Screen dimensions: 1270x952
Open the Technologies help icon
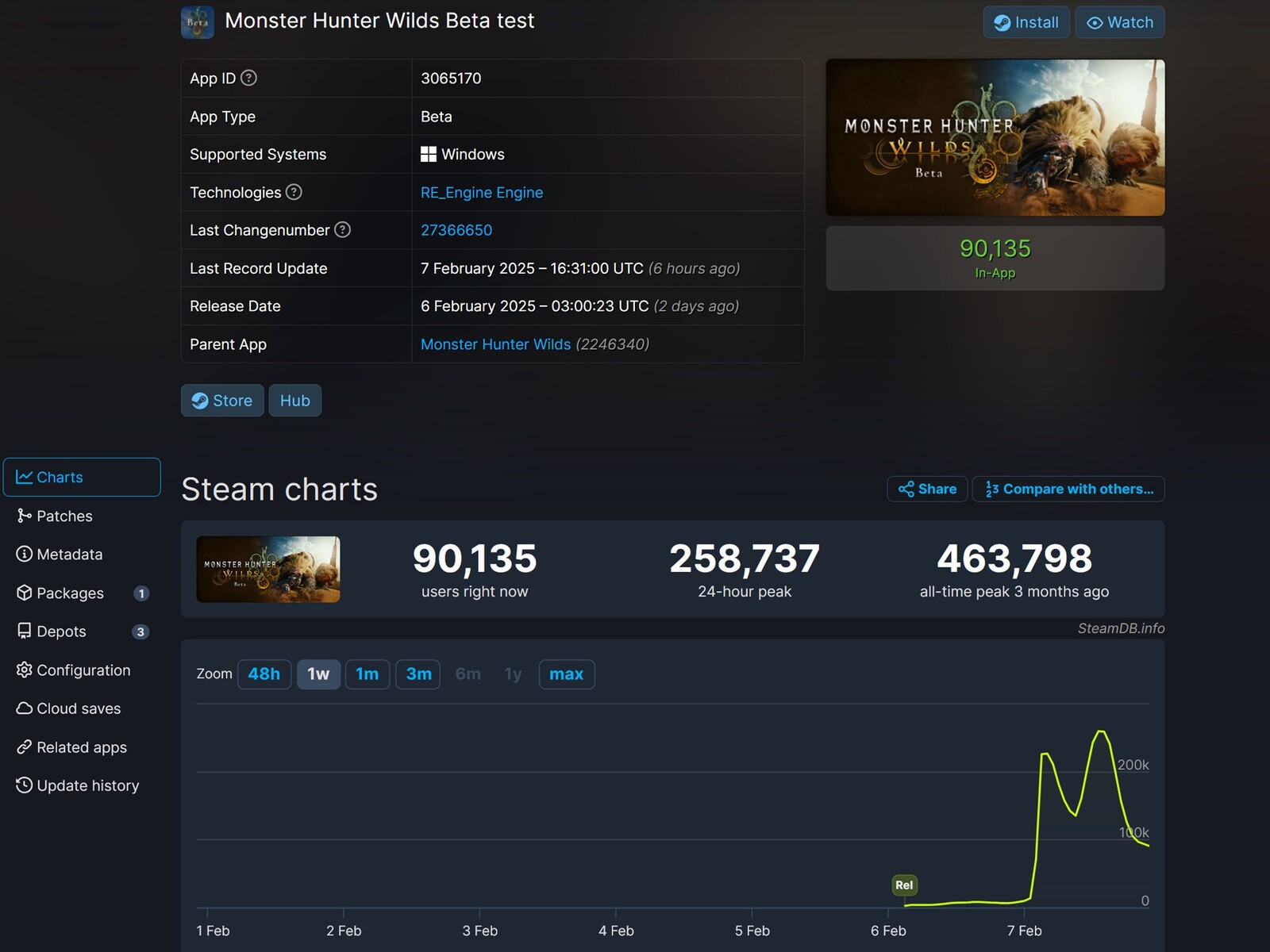coord(294,192)
